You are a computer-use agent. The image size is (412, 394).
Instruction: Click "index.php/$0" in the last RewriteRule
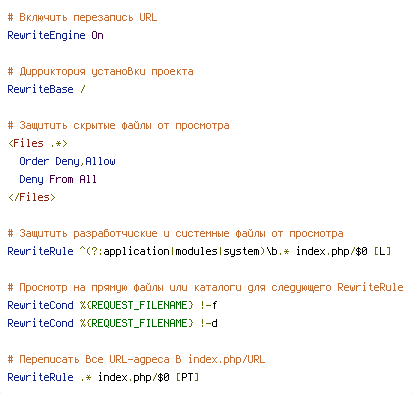pos(134,377)
